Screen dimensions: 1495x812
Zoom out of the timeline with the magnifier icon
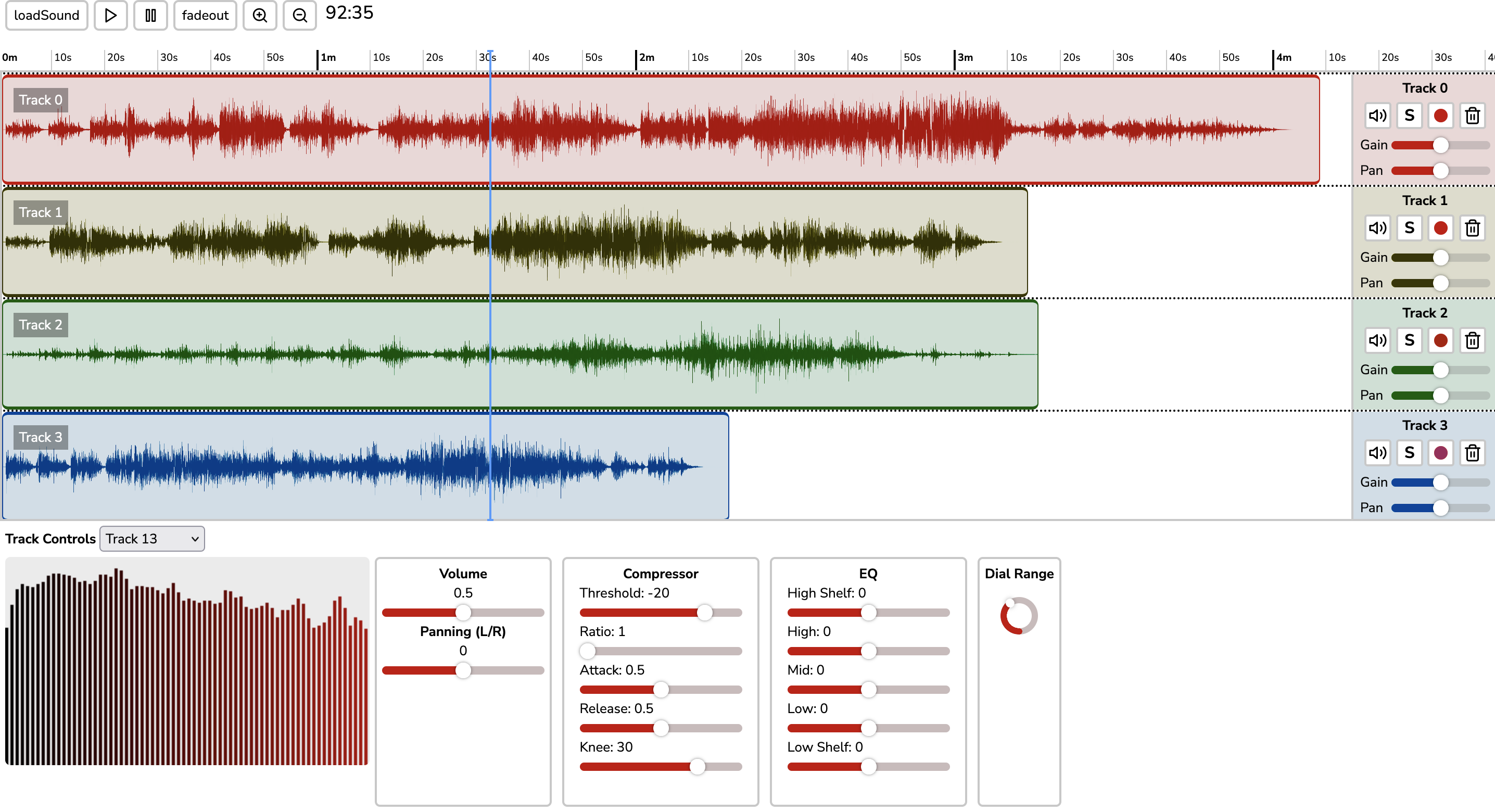[299, 15]
